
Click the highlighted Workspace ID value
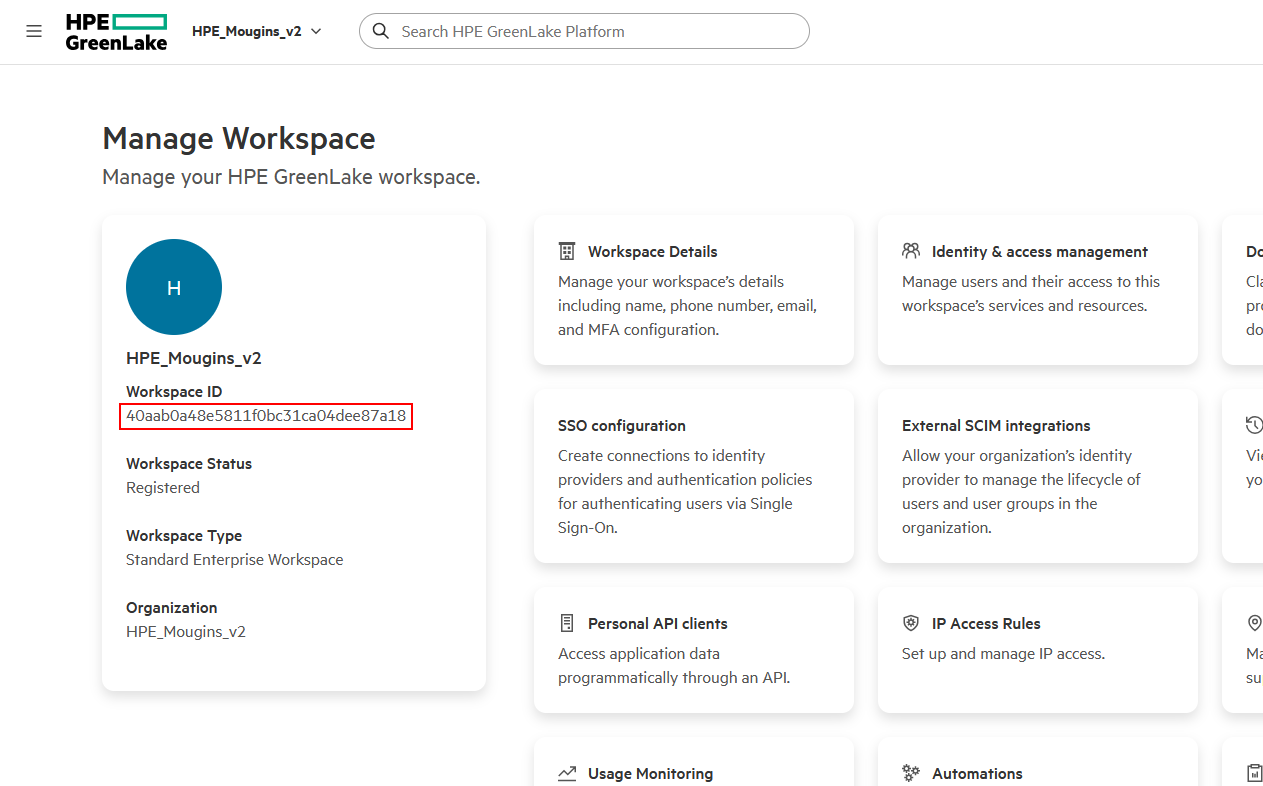tap(266, 416)
